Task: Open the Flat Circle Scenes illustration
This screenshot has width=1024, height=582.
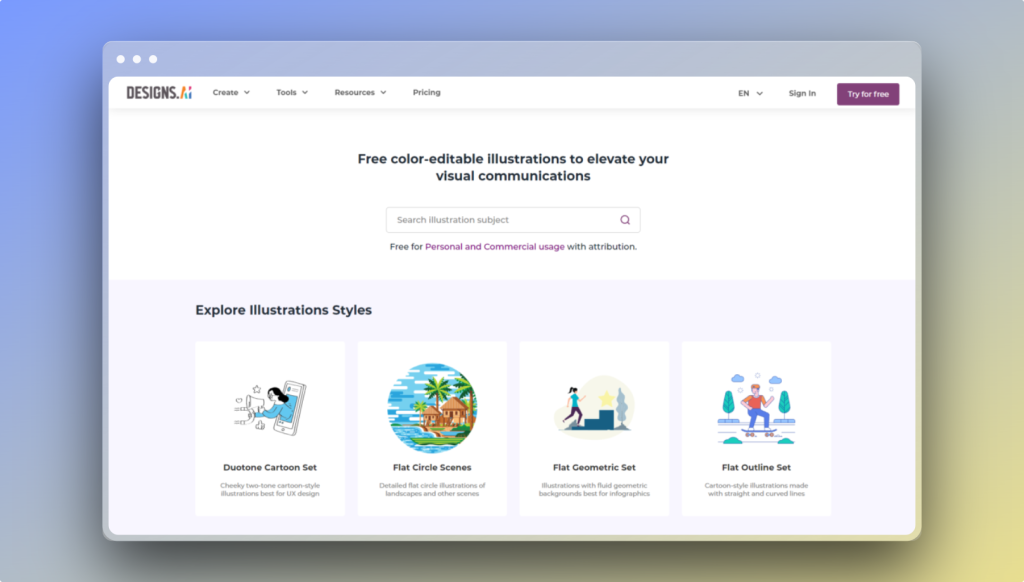Action: click(432, 406)
